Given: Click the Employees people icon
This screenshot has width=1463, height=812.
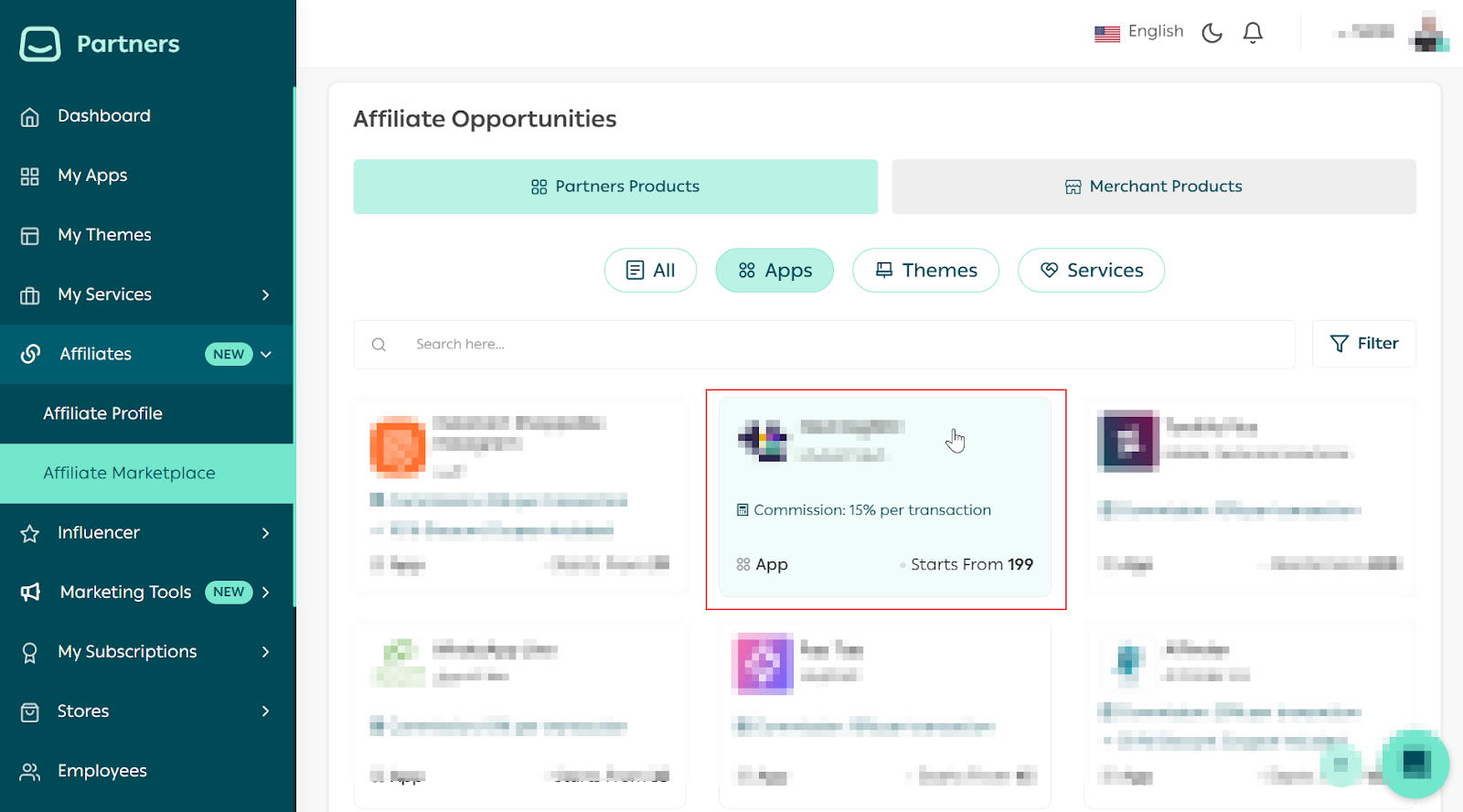Looking at the screenshot, I should [30, 772].
